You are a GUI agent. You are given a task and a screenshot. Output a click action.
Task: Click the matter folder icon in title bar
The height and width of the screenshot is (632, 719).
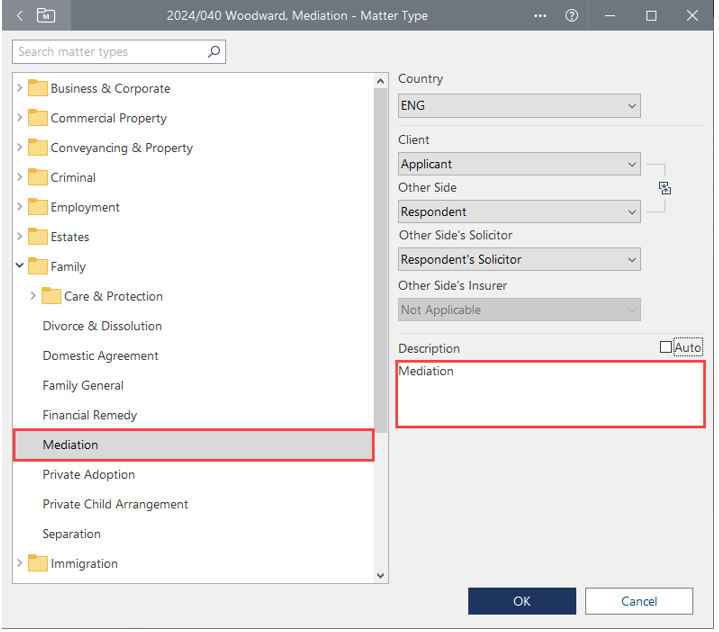click(46, 16)
